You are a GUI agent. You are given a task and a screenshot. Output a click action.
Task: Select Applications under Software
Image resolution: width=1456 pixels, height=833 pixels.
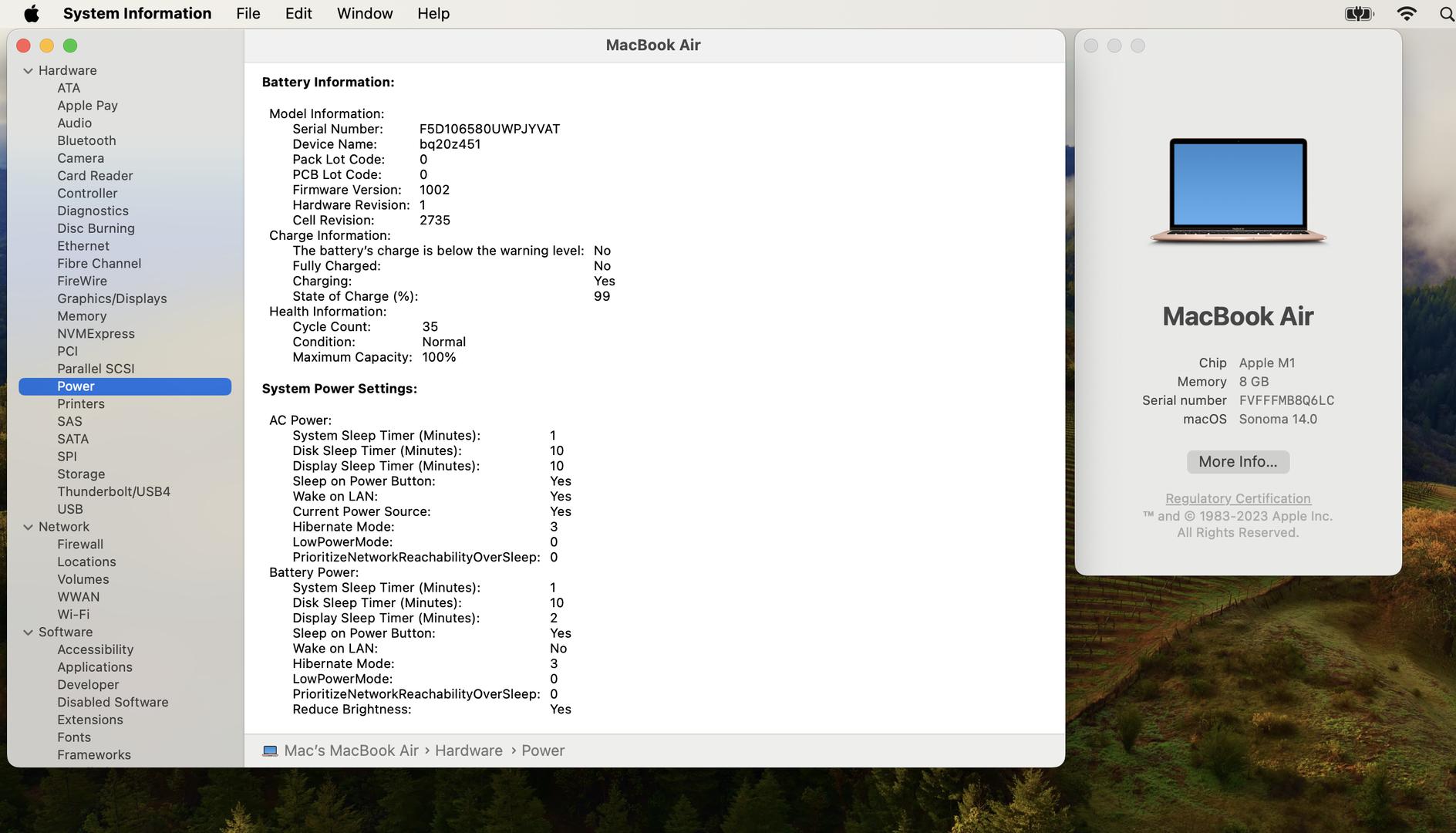95,667
